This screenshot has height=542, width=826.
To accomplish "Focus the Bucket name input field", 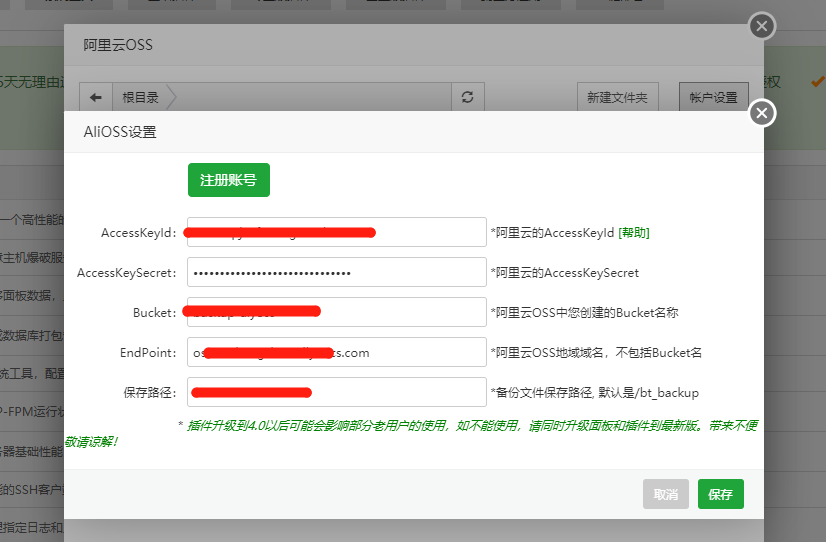I will pos(337,312).
